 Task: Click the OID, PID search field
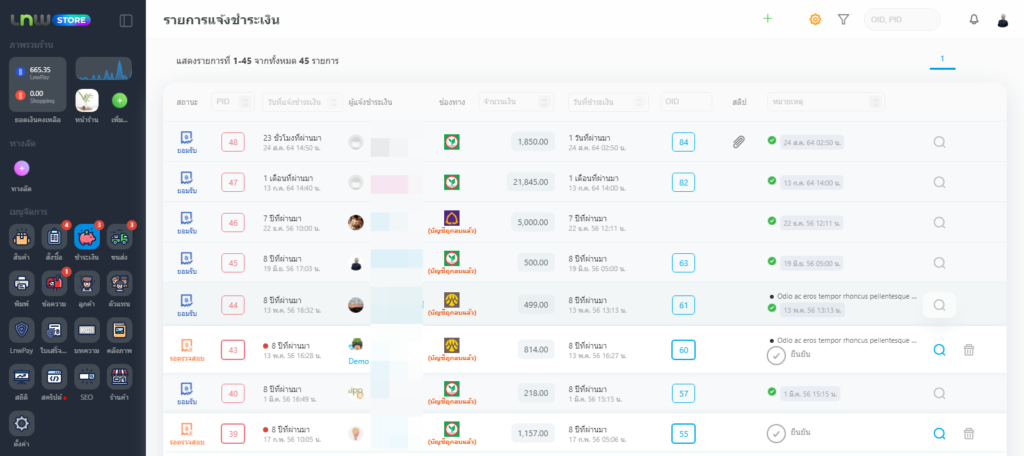[901, 19]
